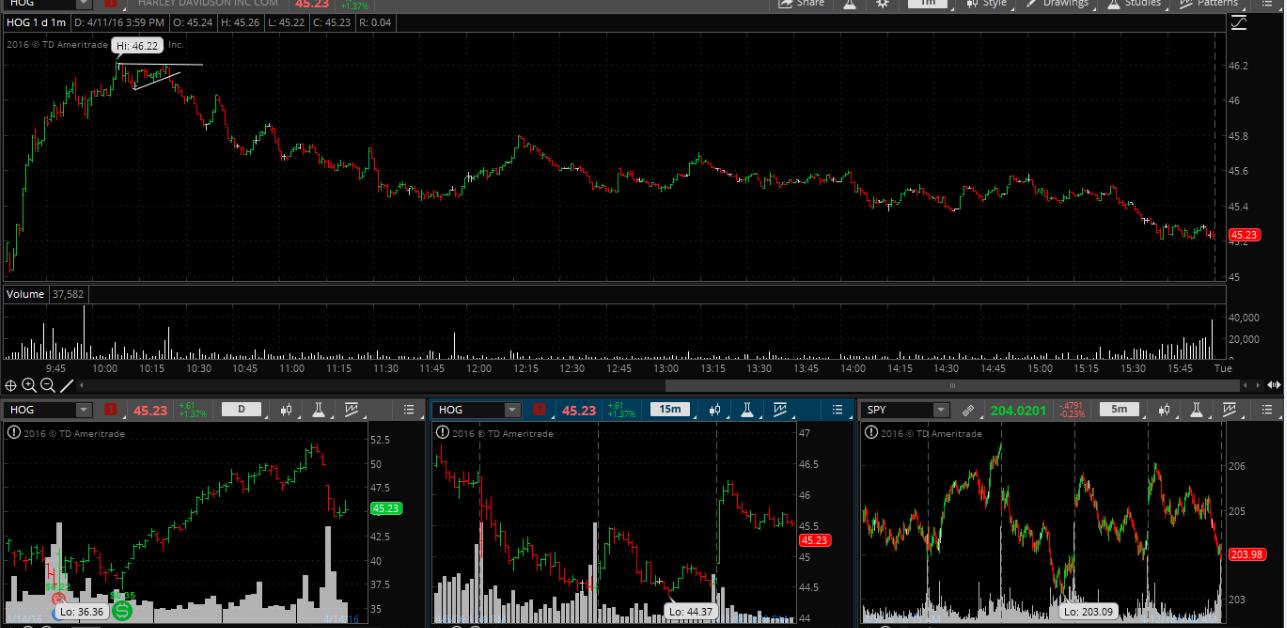Select the trendline drawing tool
The image size is (1287, 628).
pyautogui.click(x=67, y=385)
